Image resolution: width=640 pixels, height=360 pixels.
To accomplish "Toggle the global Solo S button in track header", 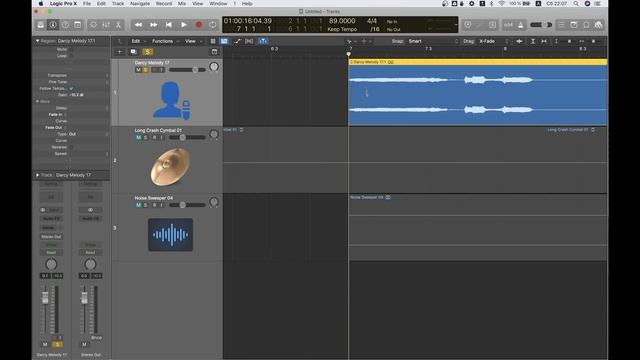I will click(147, 52).
